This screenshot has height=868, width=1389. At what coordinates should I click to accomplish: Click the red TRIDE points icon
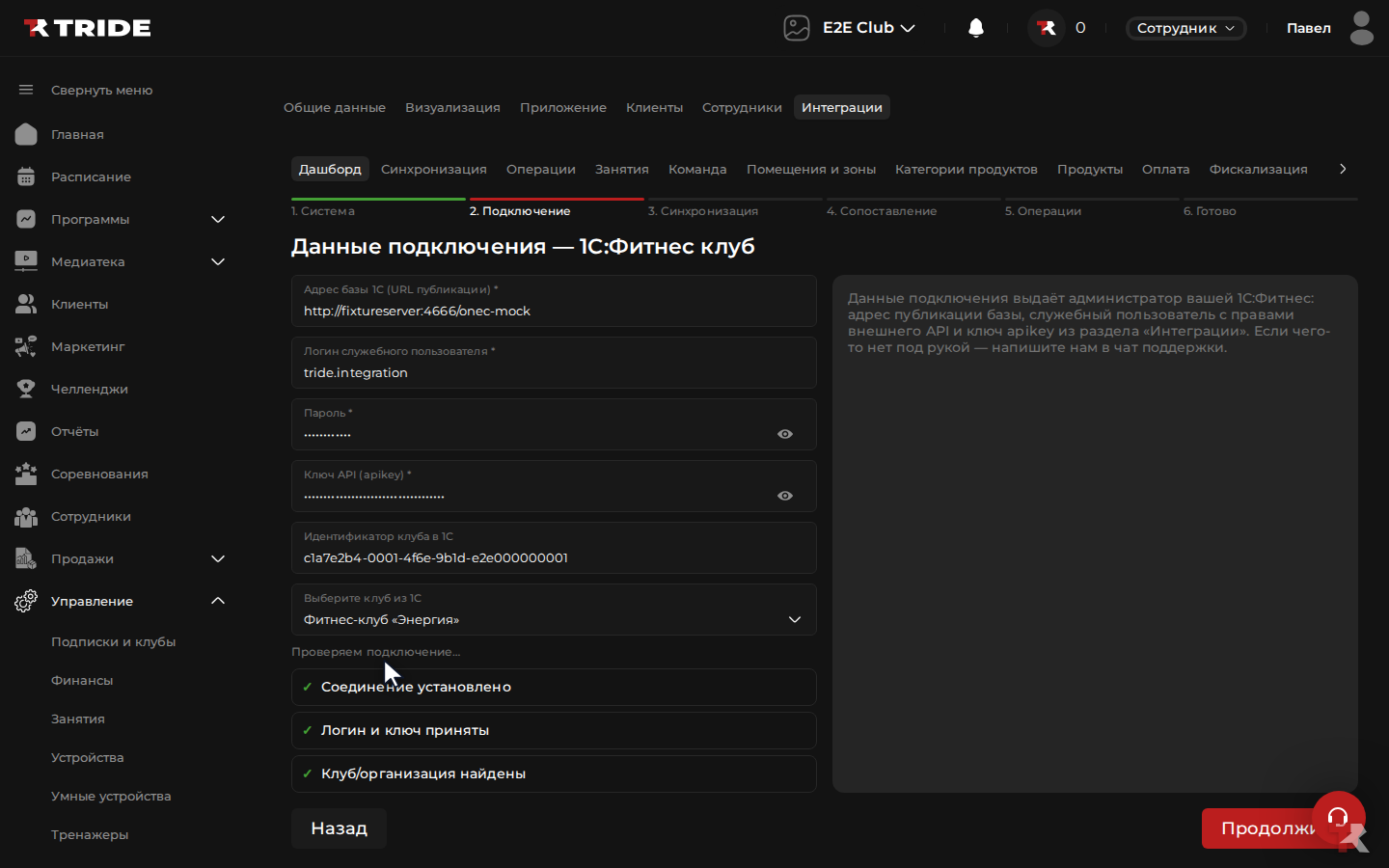click(1047, 28)
